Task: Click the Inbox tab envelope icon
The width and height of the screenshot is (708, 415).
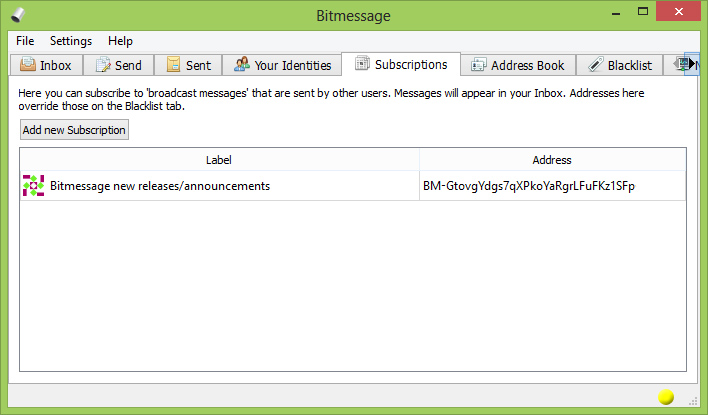Action: point(28,65)
